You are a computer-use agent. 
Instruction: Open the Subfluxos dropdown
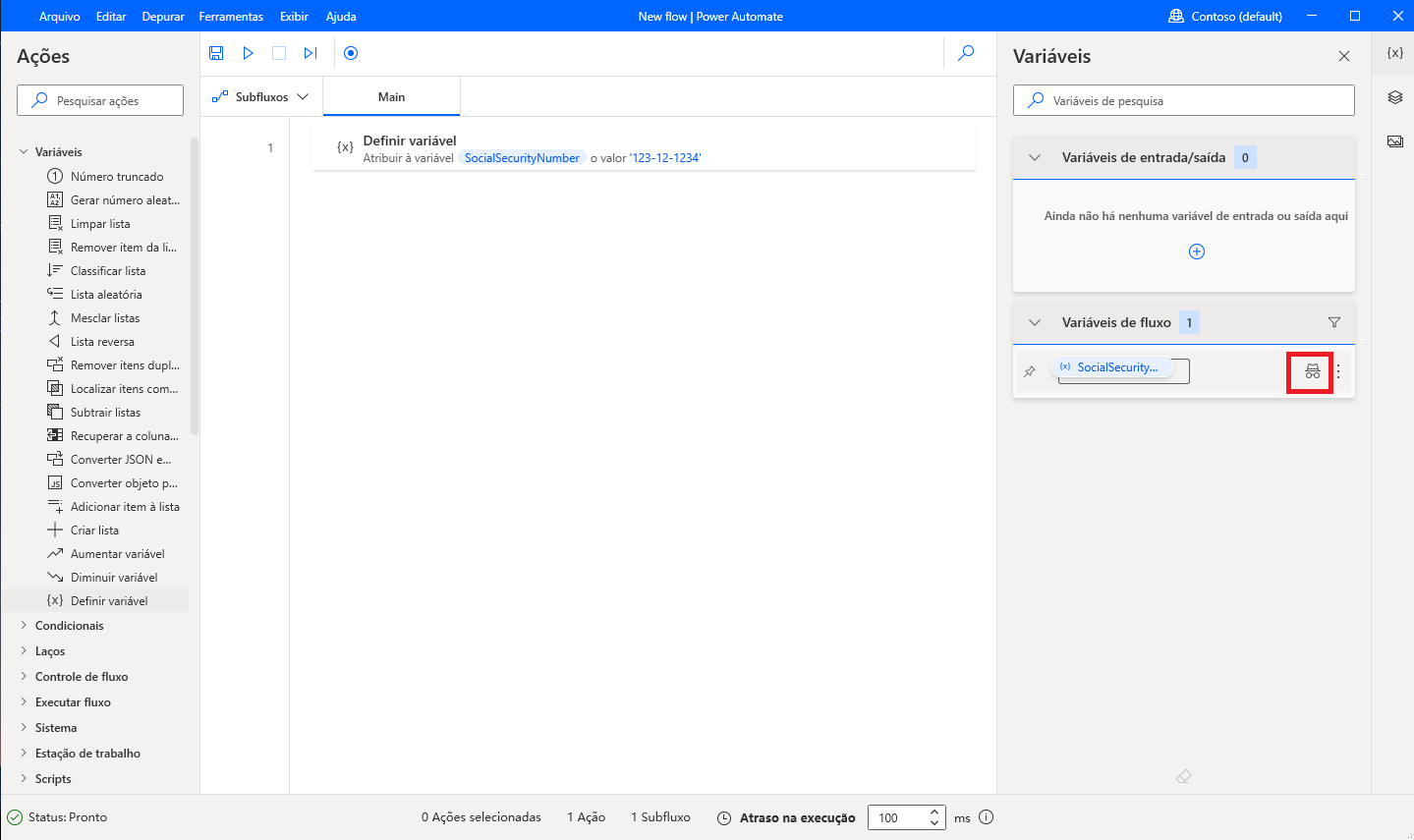click(260, 97)
